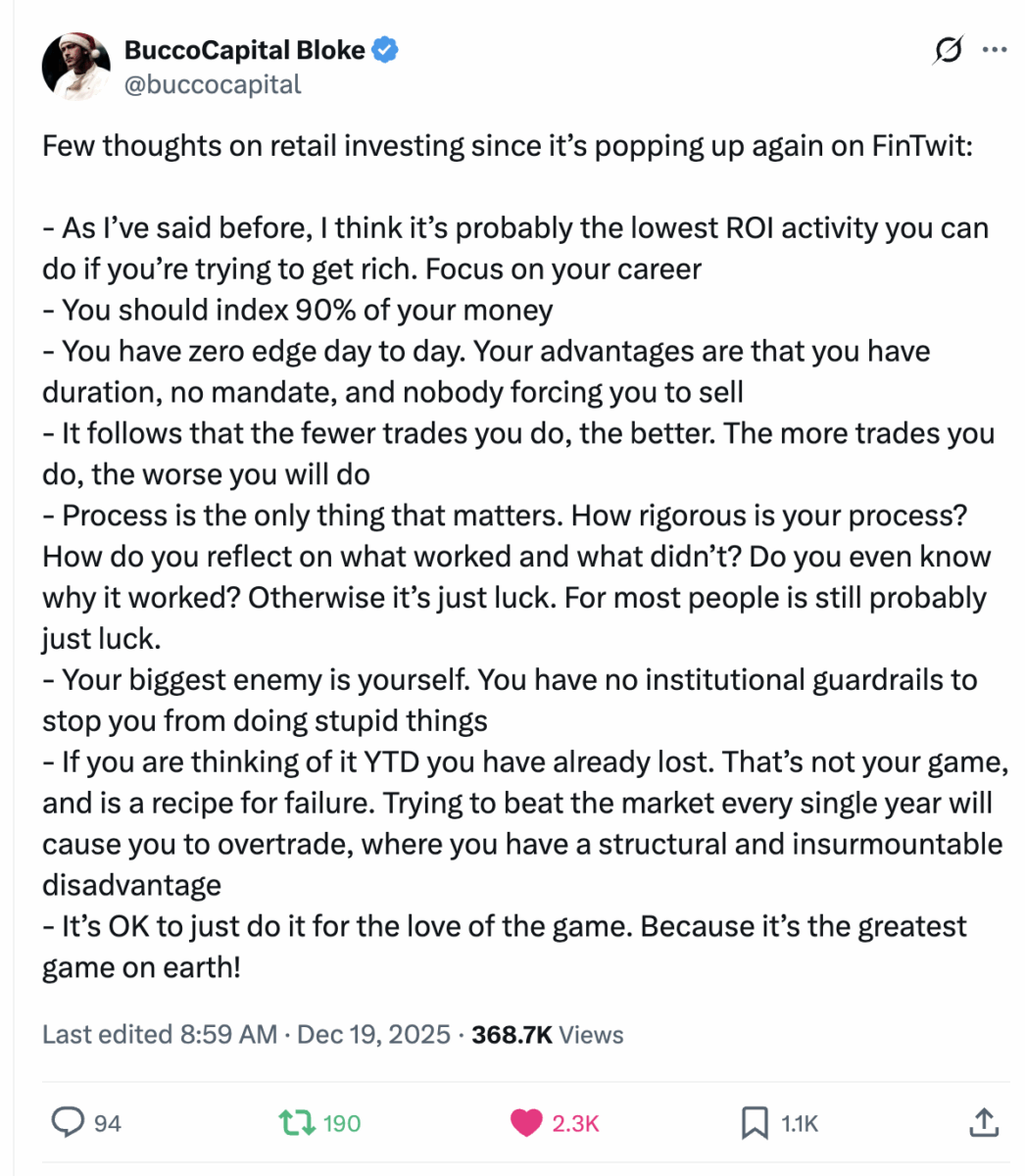Viewport: 1025px width, 1176px height.
Task: Reply to the post
Action: pos(69,1124)
